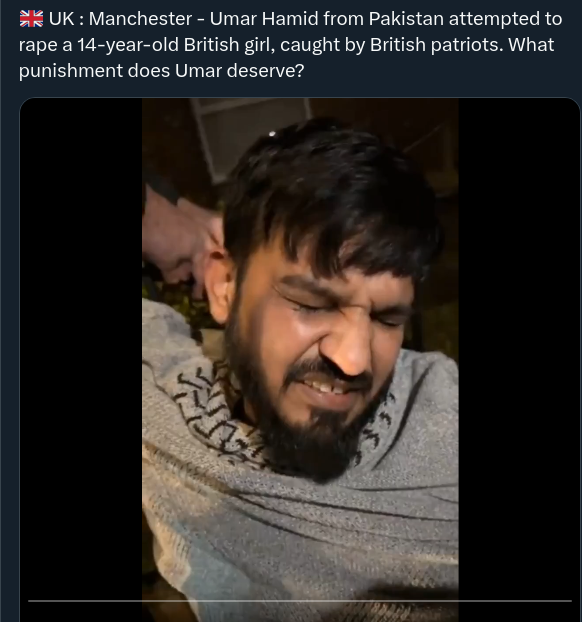Click the rounded top-left corner of the video card
The height and width of the screenshot is (622, 582).
[x=25, y=103]
